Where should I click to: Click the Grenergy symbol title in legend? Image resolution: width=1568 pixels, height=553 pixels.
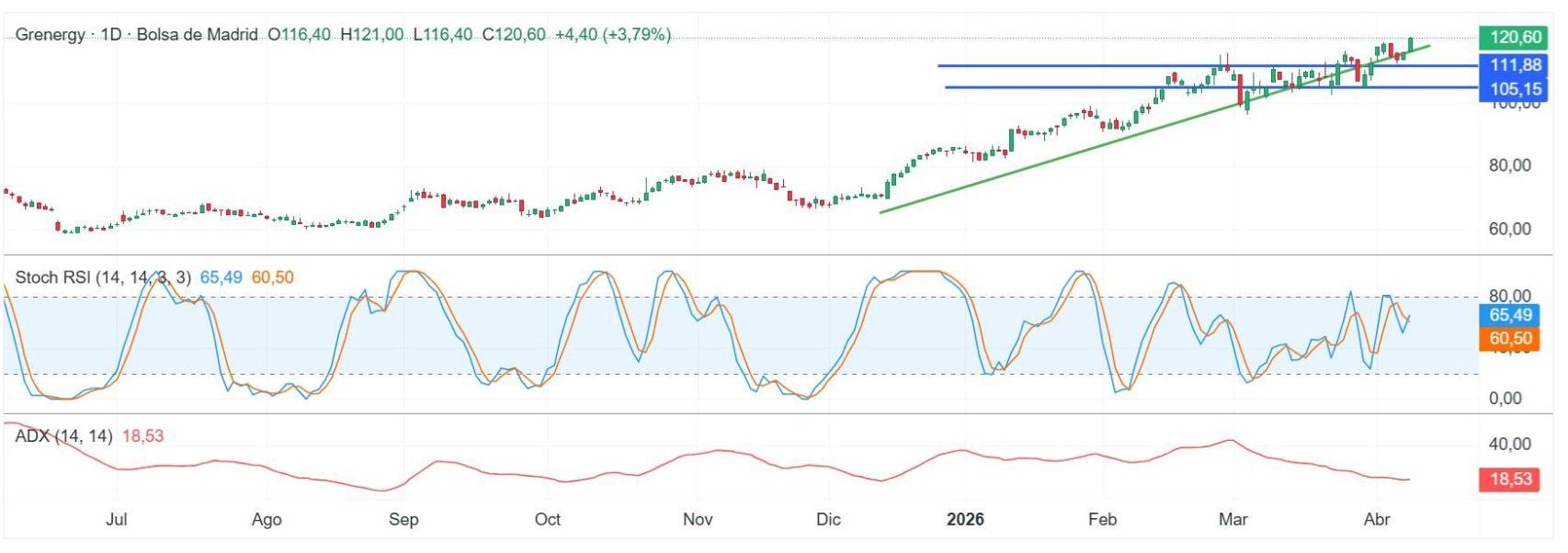click(51, 35)
